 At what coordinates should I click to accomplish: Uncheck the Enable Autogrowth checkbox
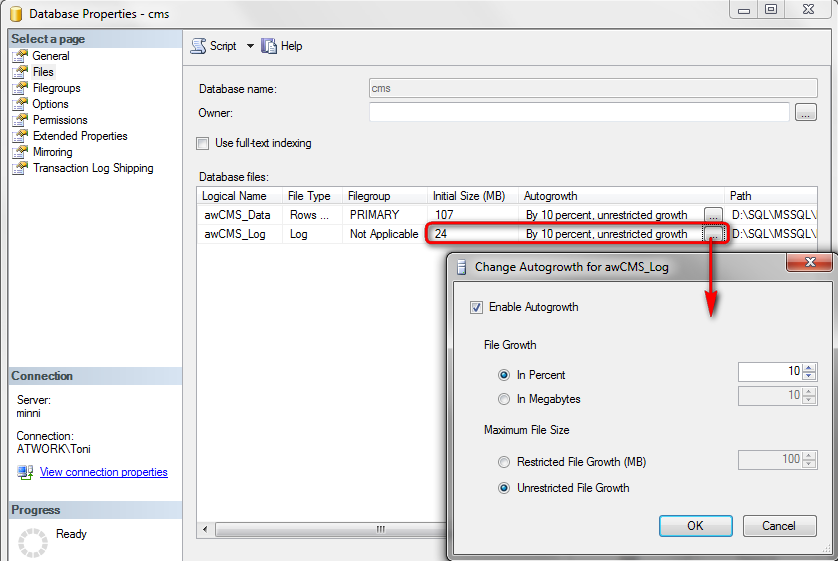tap(476, 307)
